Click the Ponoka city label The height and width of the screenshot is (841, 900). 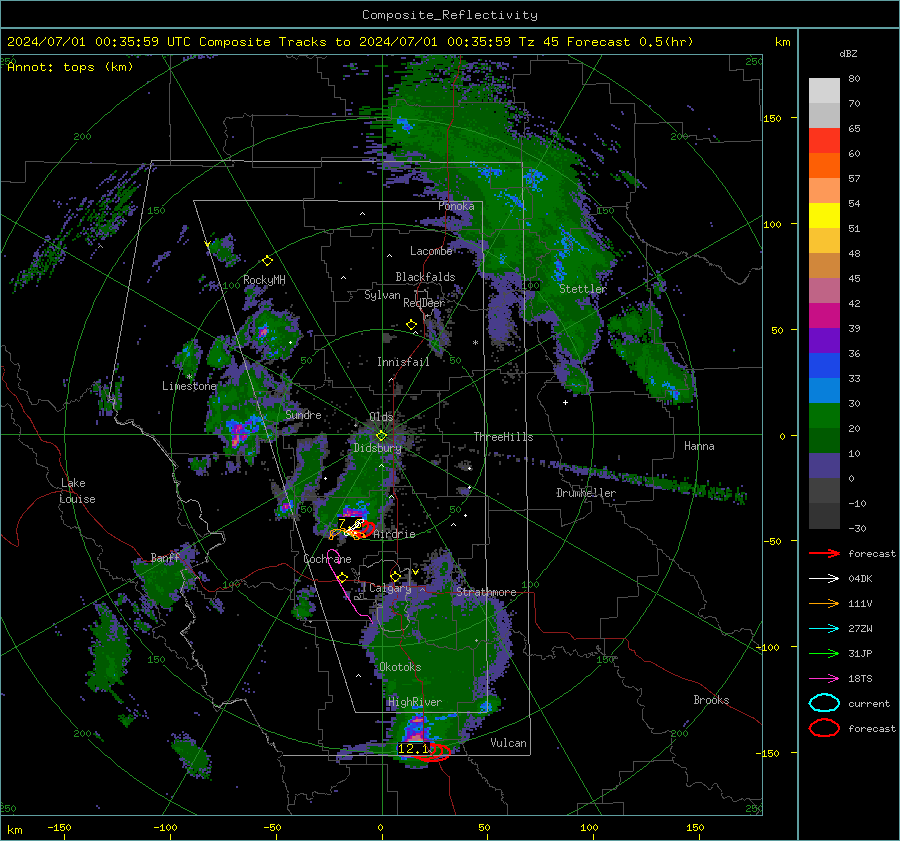tap(456, 206)
